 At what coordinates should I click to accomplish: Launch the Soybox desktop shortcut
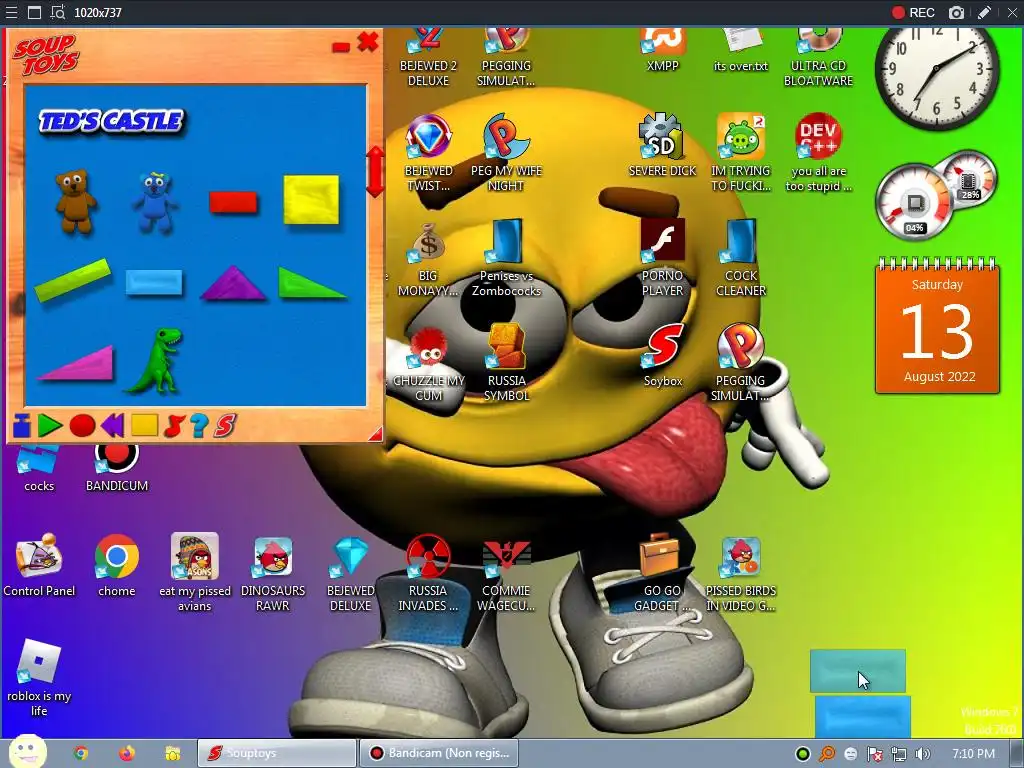click(x=663, y=356)
